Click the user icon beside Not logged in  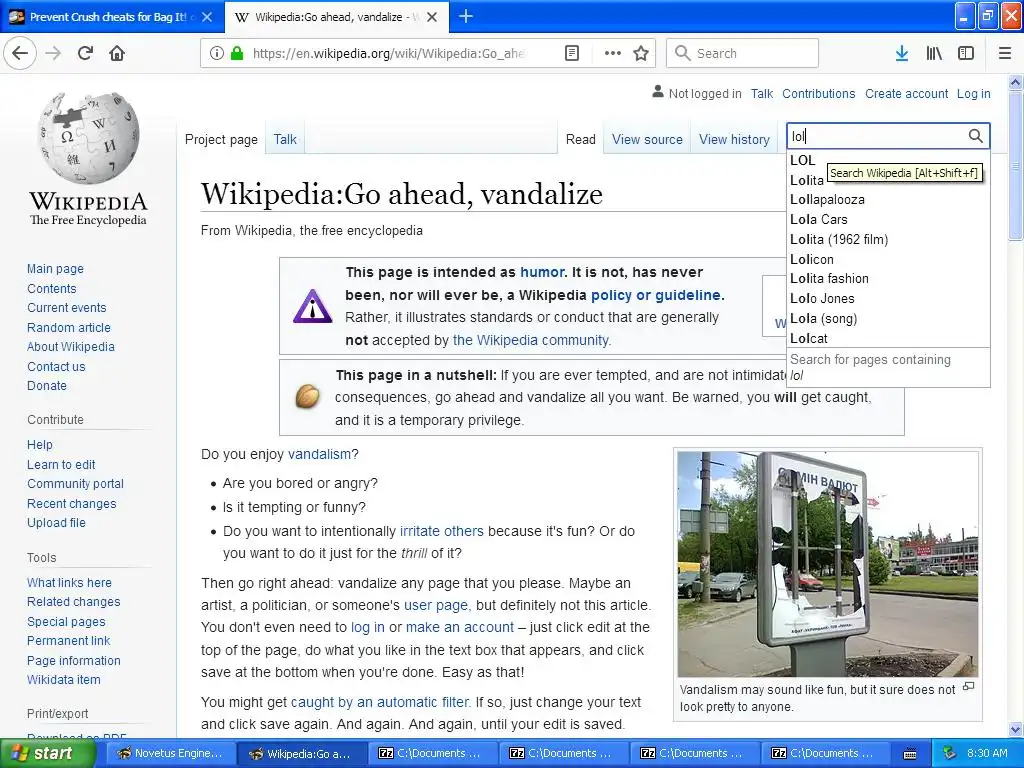click(658, 92)
